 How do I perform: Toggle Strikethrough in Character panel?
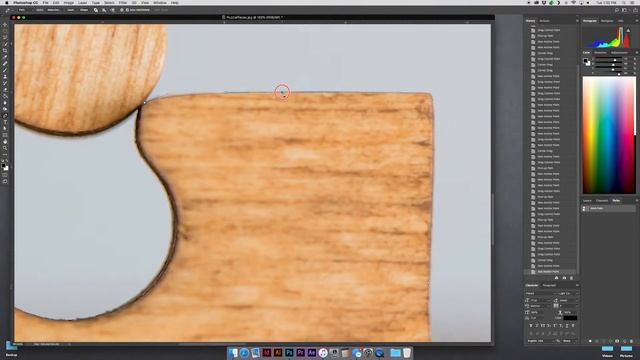(573, 326)
